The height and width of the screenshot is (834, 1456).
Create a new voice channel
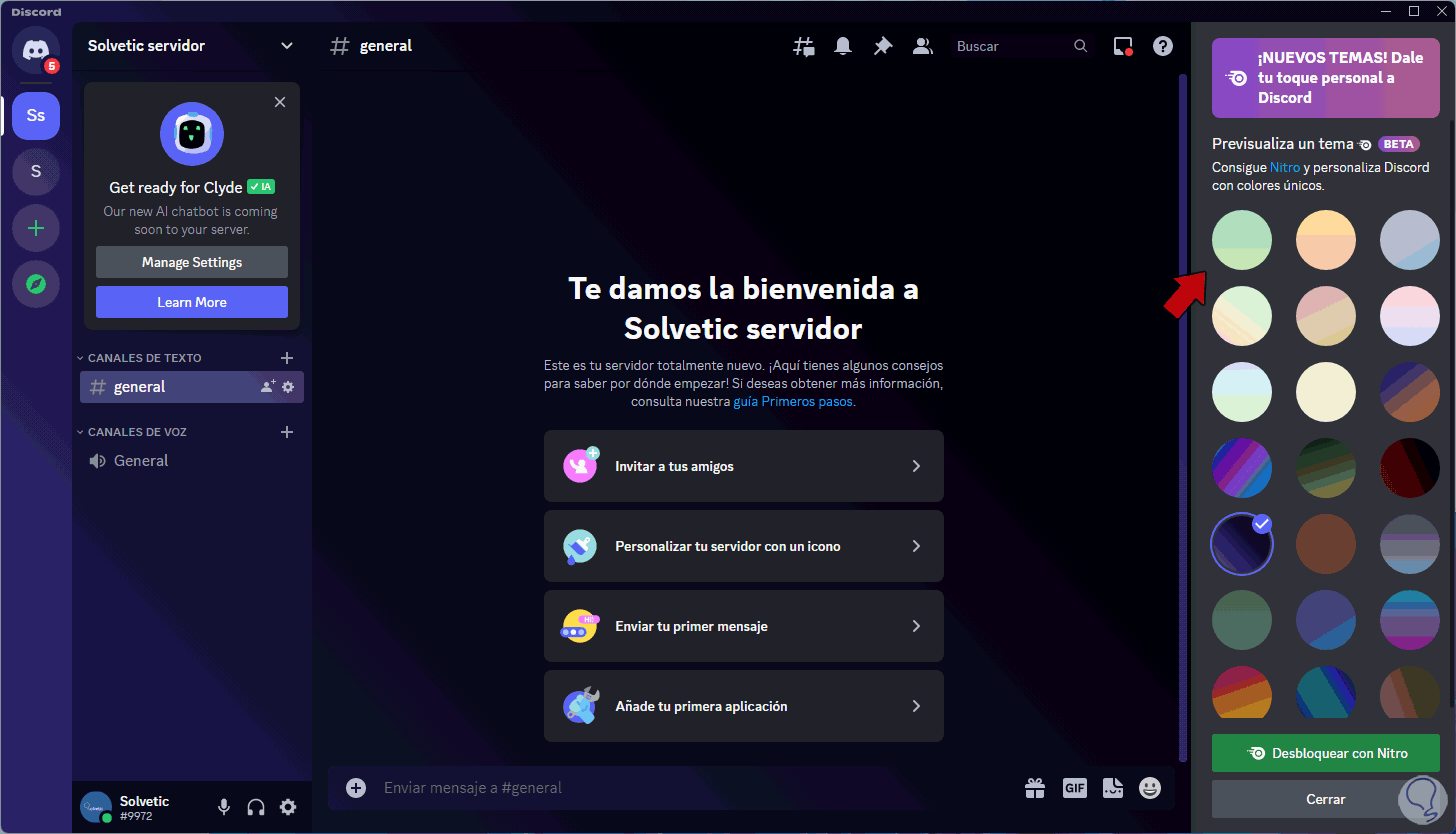pos(287,432)
